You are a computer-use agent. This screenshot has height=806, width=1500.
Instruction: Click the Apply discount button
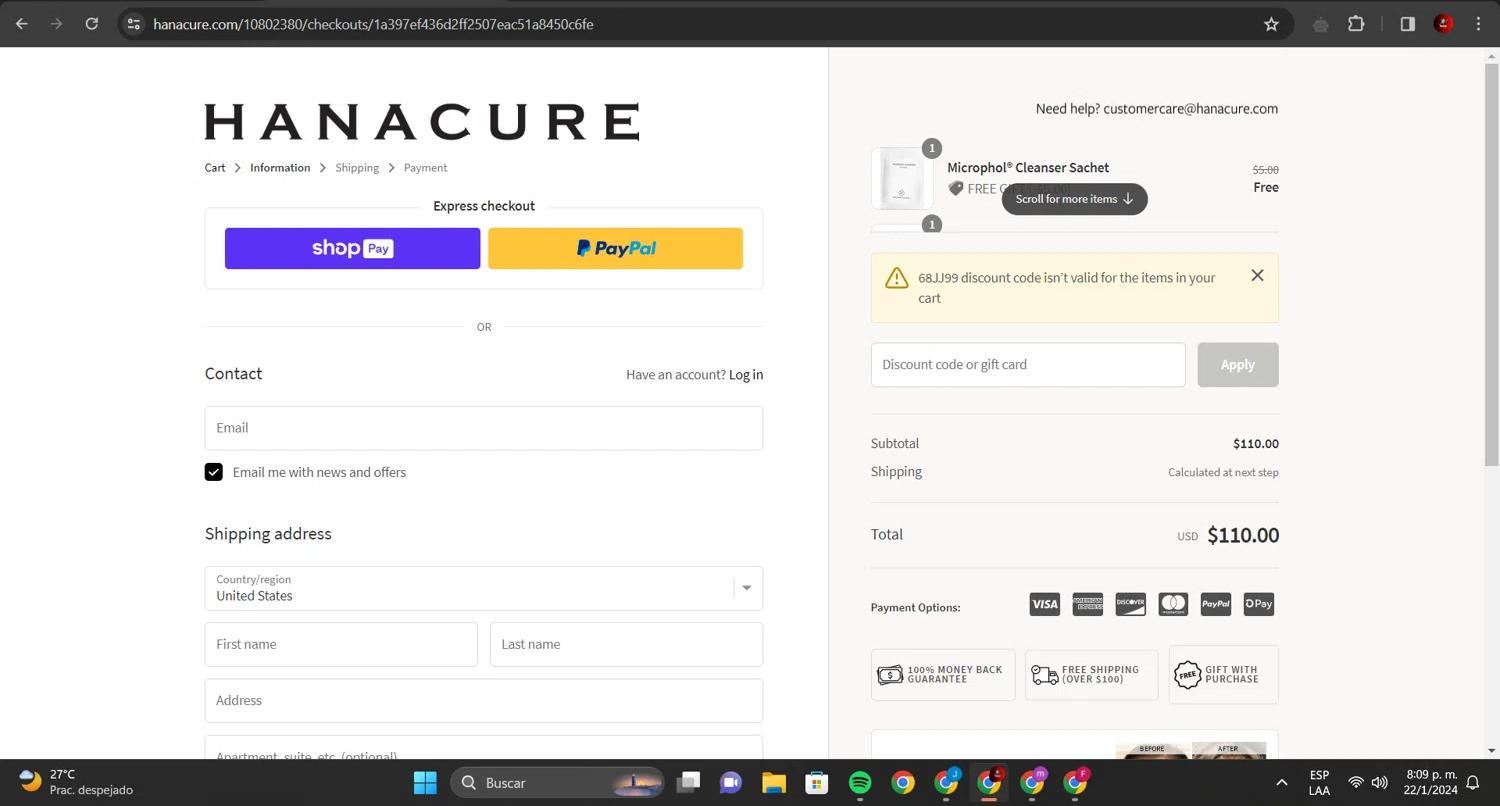pos(1238,365)
